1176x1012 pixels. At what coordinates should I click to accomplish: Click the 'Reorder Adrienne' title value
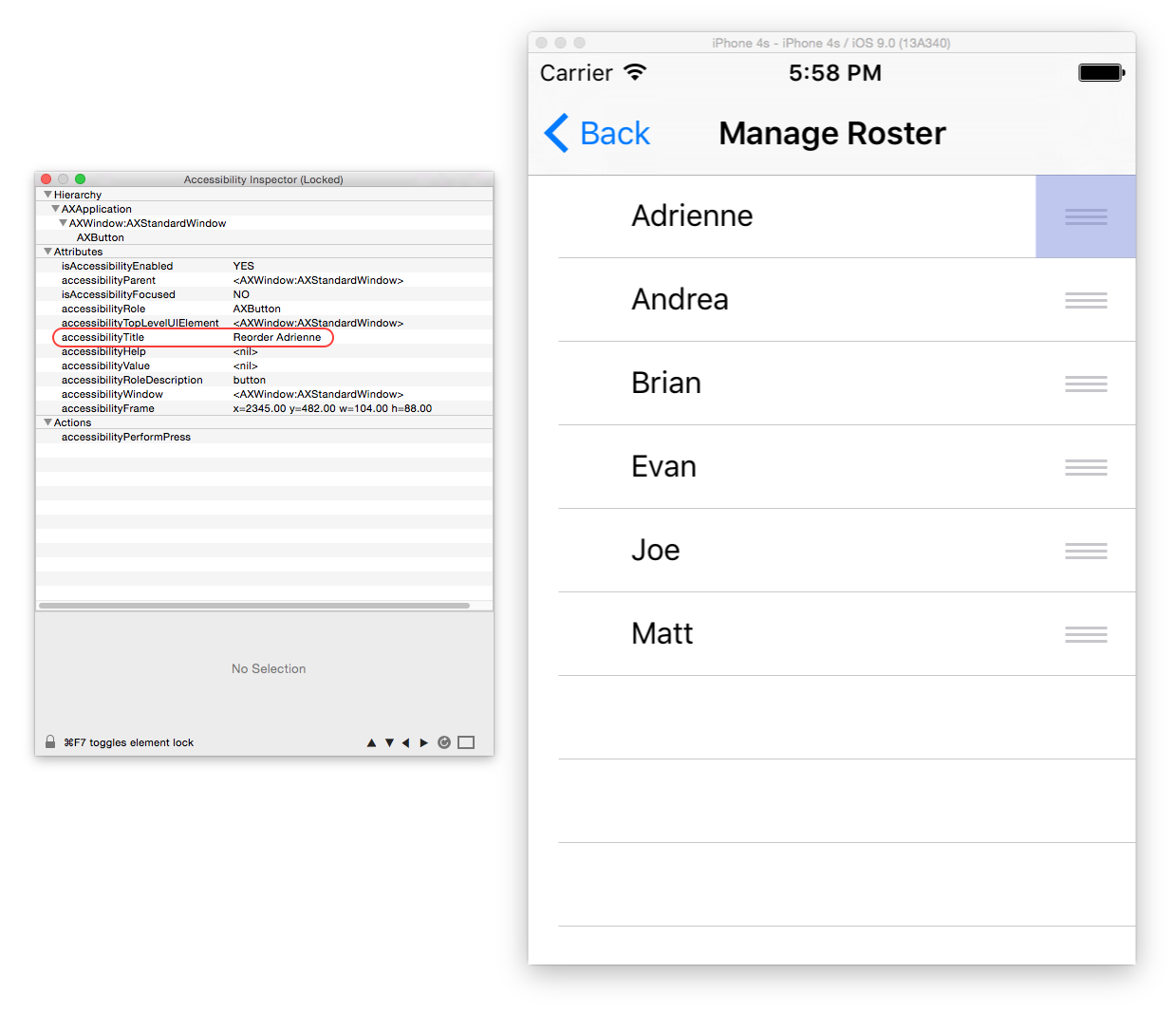[277, 337]
